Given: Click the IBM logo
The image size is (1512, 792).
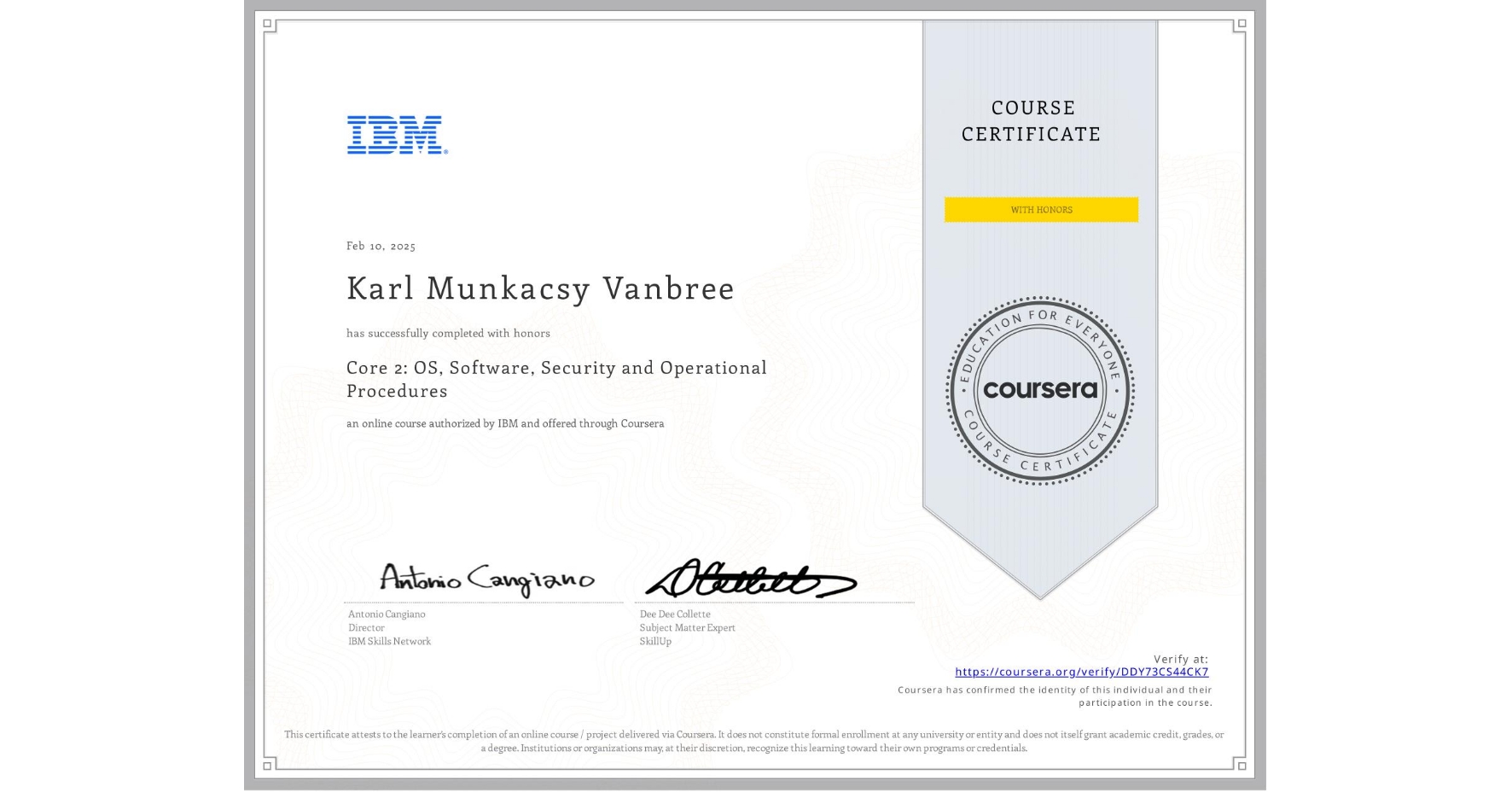Looking at the screenshot, I should click(398, 135).
